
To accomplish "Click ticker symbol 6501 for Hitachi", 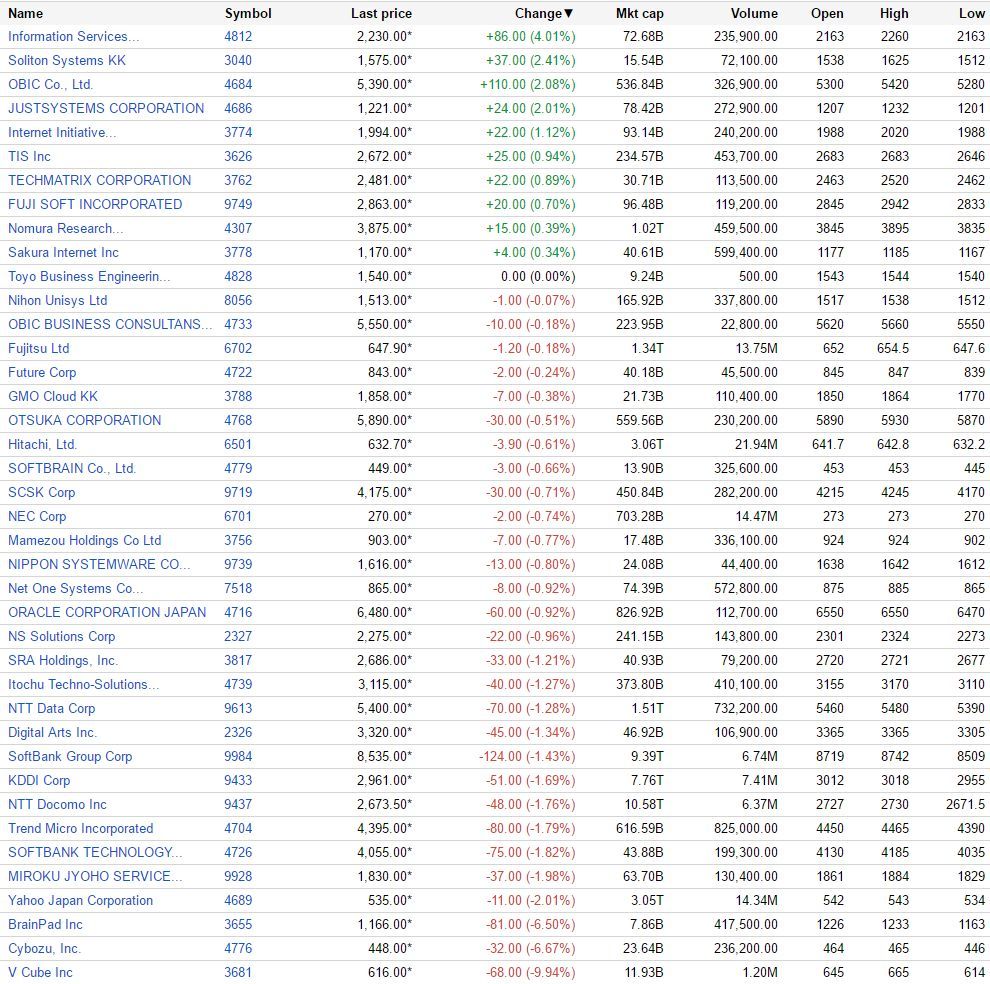I will click(238, 445).
